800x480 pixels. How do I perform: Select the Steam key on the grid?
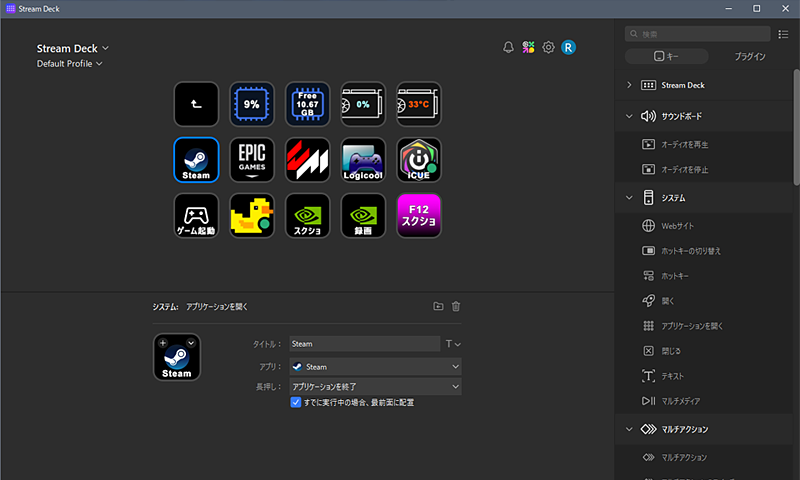pyautogui.click(x=196, y=160)
